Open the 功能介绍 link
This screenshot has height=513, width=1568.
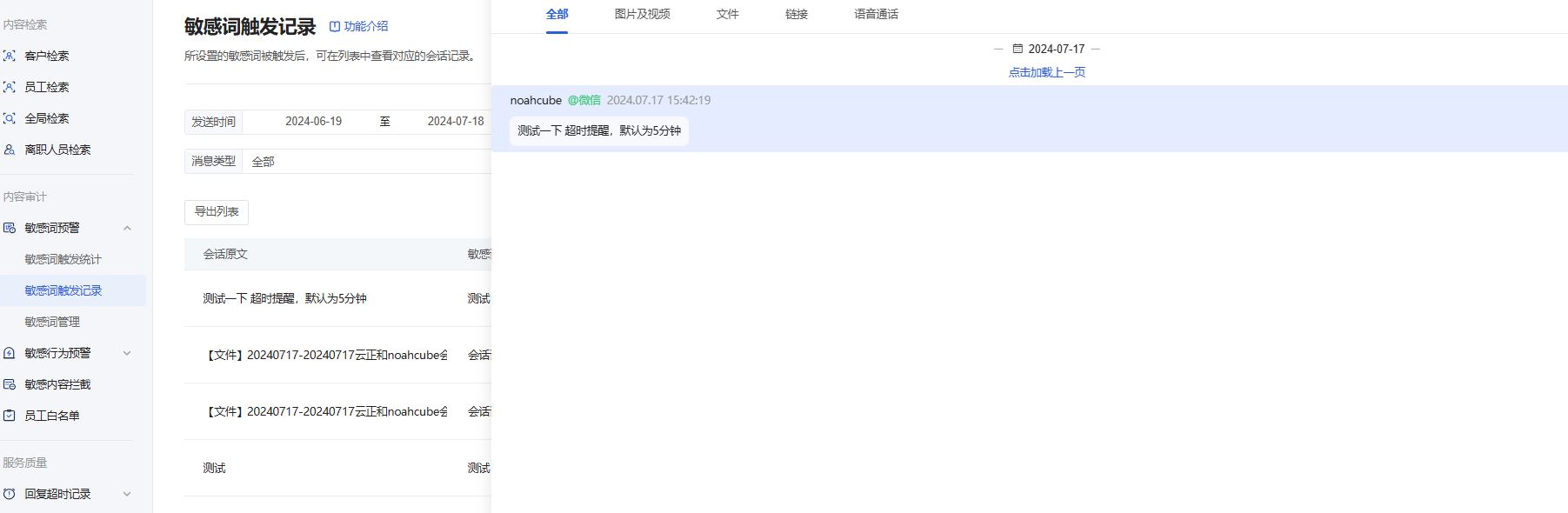point(366,27)
